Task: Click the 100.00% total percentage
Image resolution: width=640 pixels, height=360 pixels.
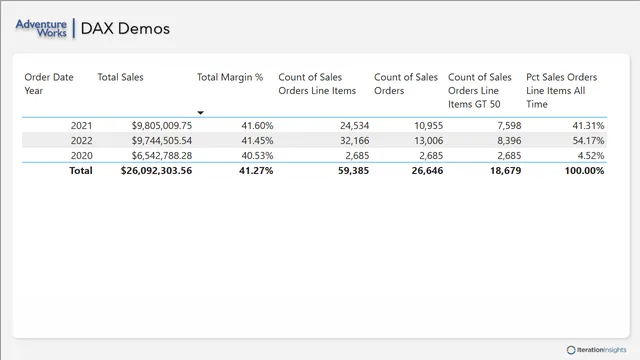Action: coord(584,171)
